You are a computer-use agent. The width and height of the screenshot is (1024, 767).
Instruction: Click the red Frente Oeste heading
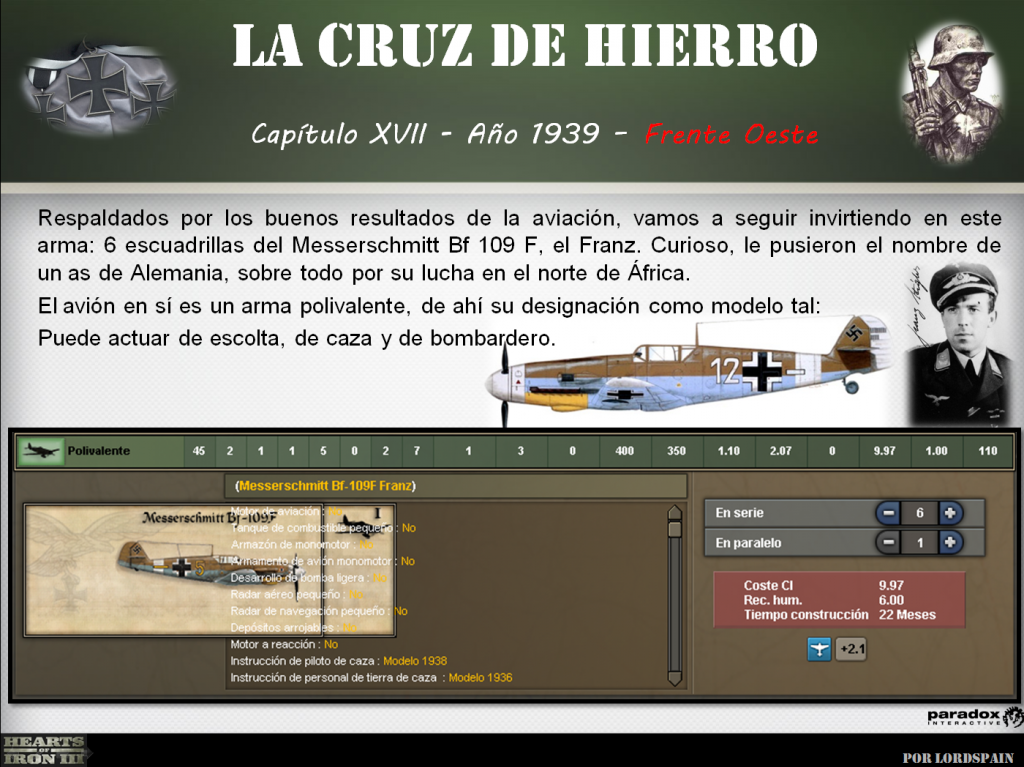coord(731,135)
